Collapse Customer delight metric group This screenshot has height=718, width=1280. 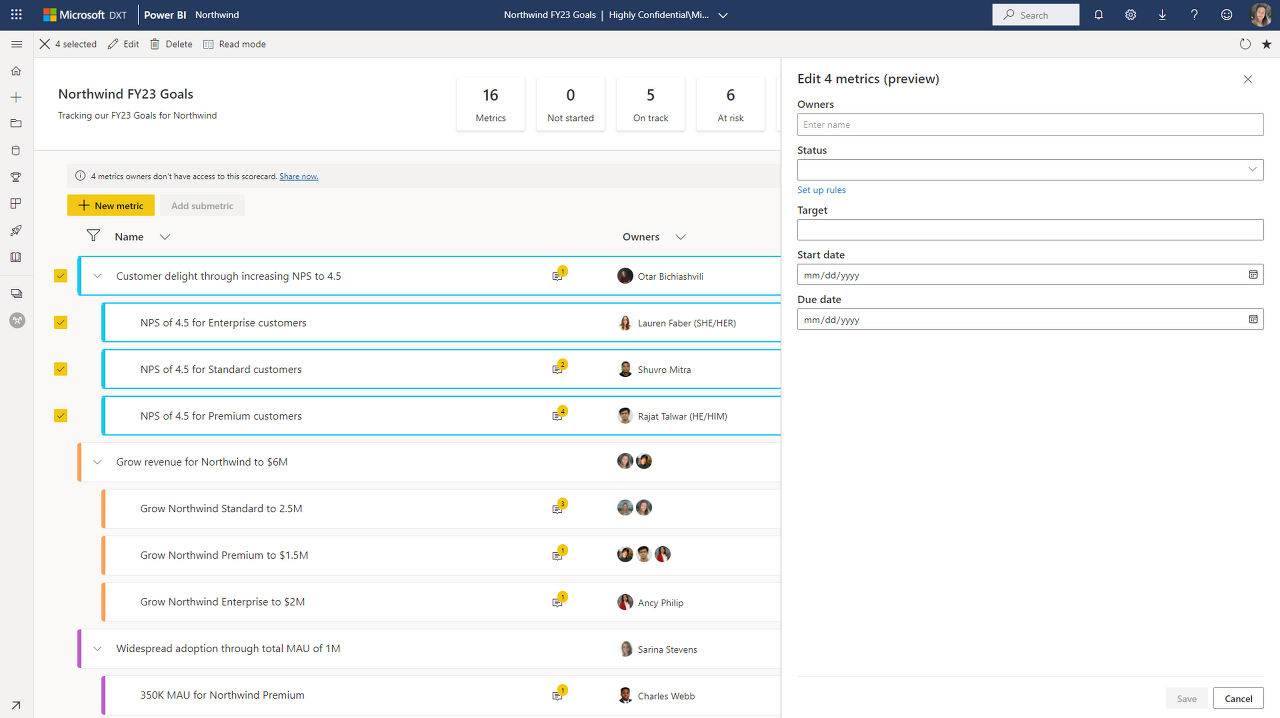97,276
